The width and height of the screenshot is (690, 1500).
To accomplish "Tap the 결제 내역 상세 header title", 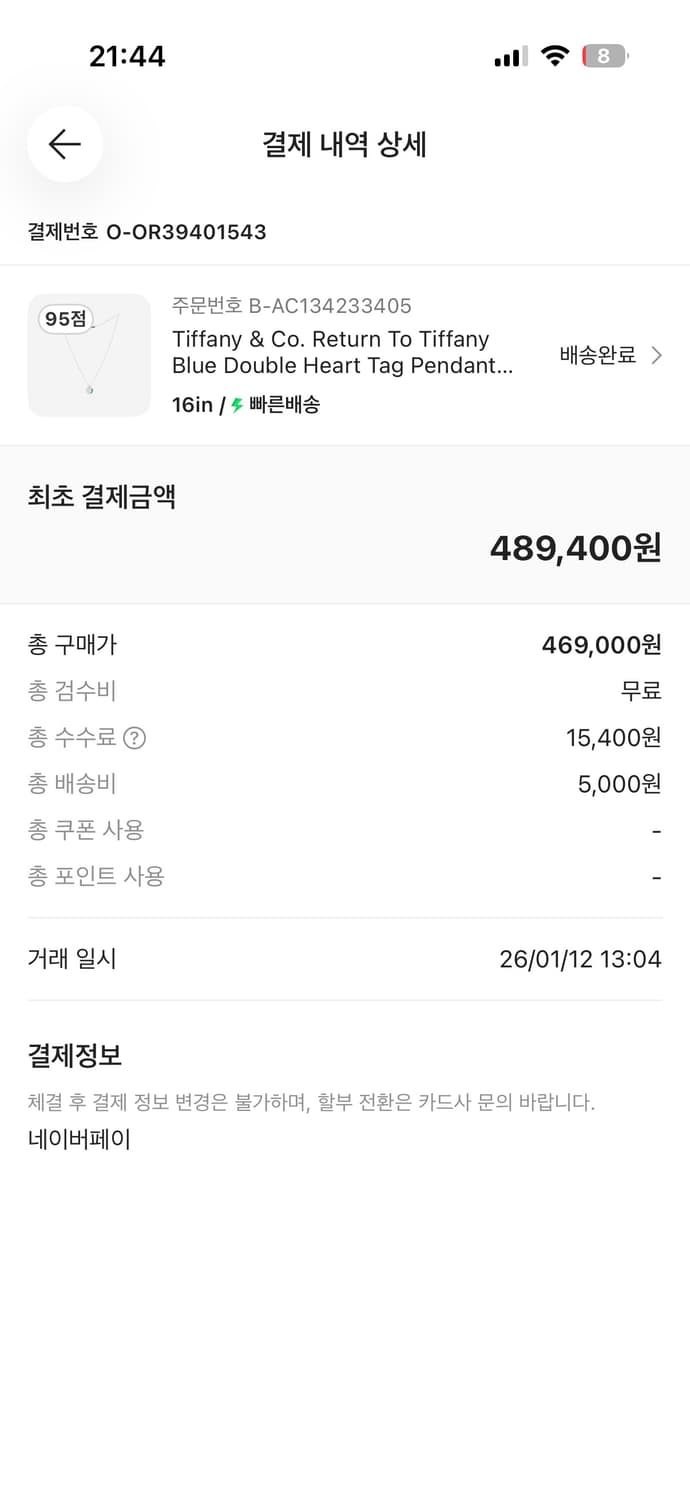I will (x=344, y=144).
